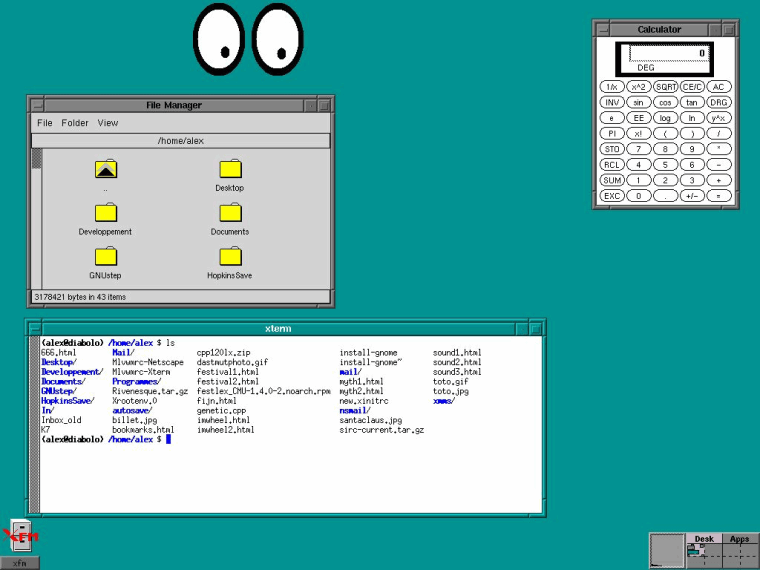The width and height of the screenshot is (760, 570).
Task: Click the SQRT calculator key
Action: point(665,87)
